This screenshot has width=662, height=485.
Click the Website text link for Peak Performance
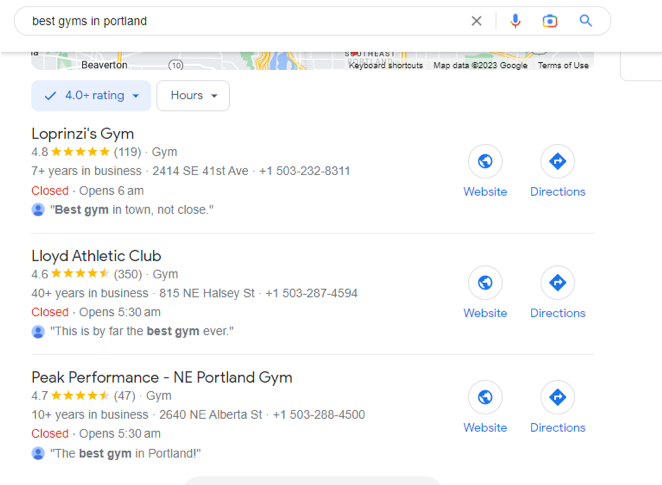click(x=485, y=428)
